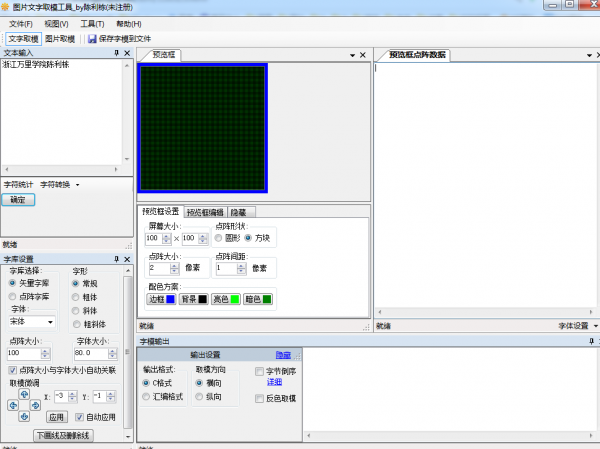
Task: Click the shift-left arrow in 取模微调
Action: [13, 405]
